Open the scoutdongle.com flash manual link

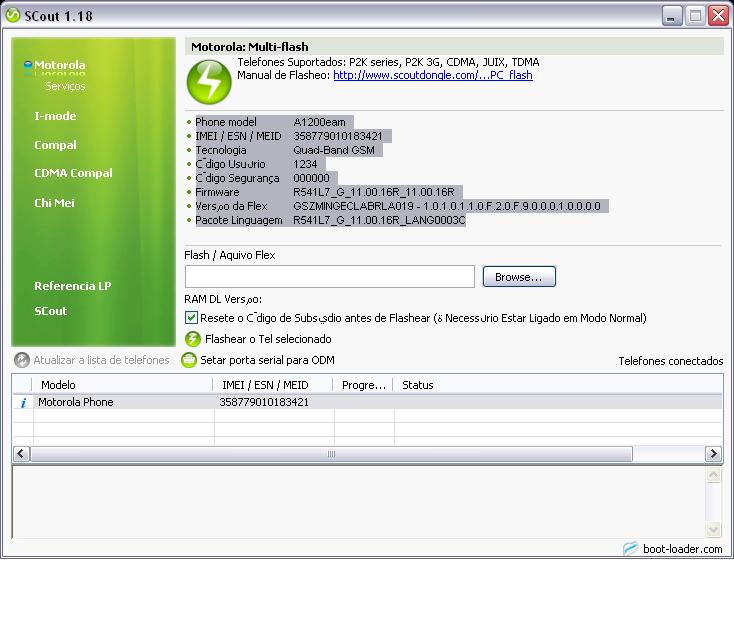click(433, 75)
